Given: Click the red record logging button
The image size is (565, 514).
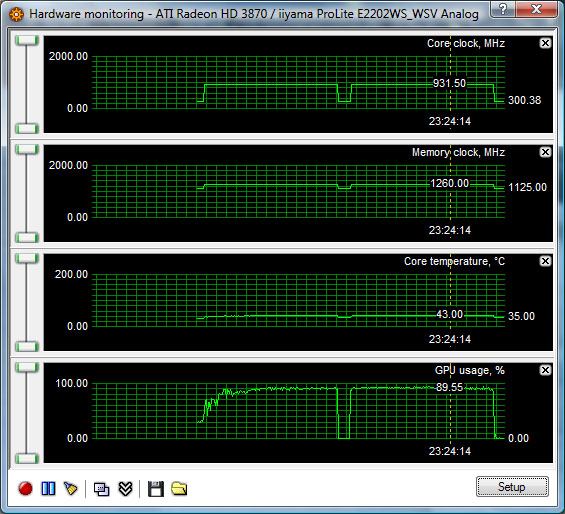Looking at the screenshot, I should [26, 488].
